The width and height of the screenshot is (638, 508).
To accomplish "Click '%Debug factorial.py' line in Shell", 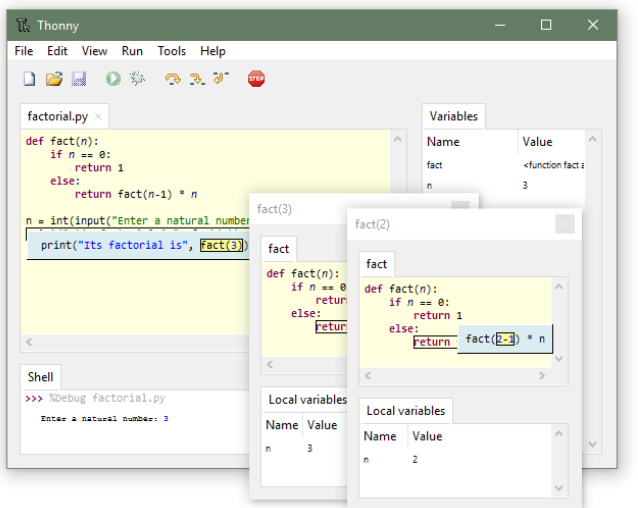I will [107, 398].
